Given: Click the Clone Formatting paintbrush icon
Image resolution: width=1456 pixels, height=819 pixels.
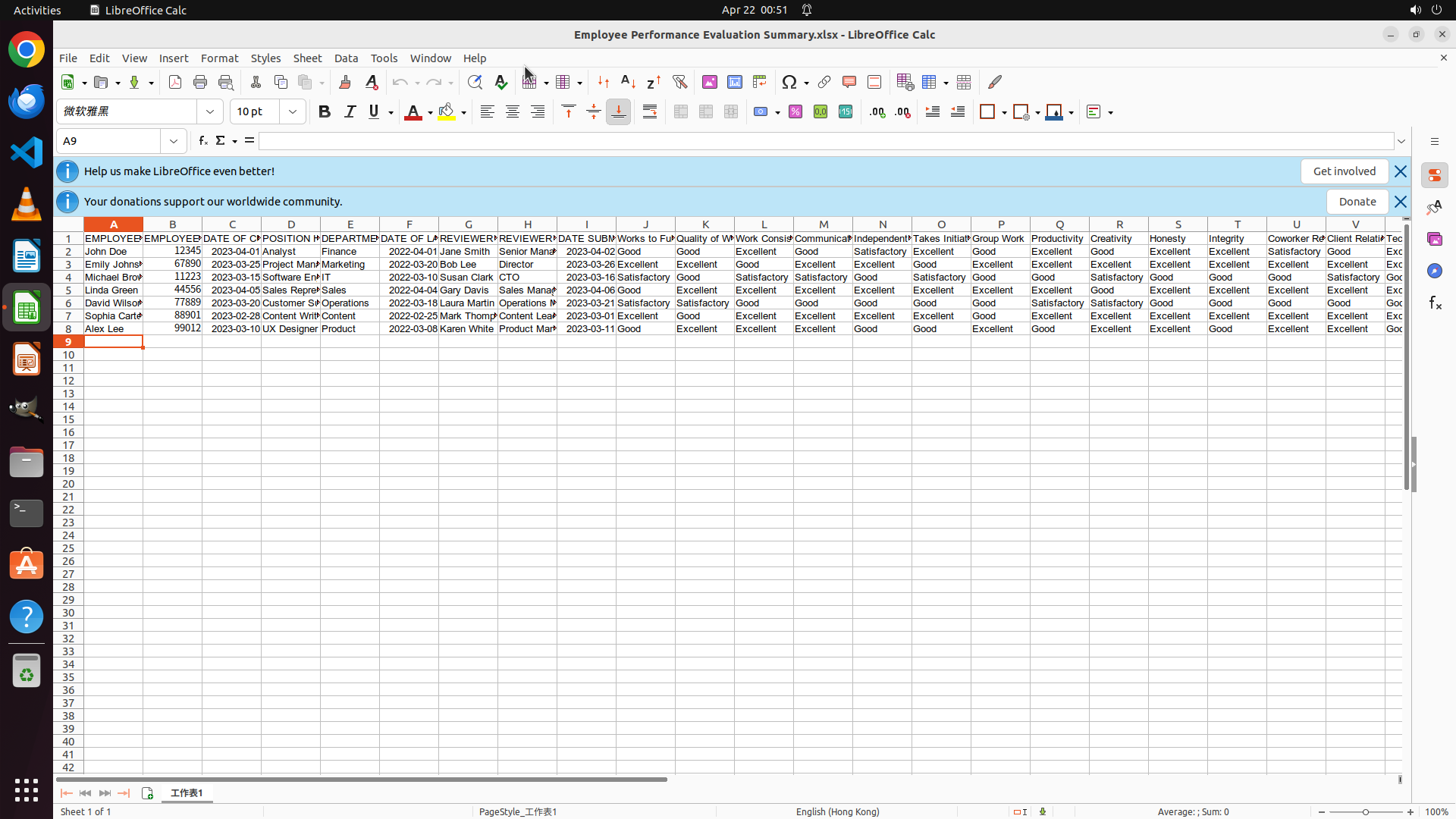Looking at the screenshot, I should [x=345, y=82].
